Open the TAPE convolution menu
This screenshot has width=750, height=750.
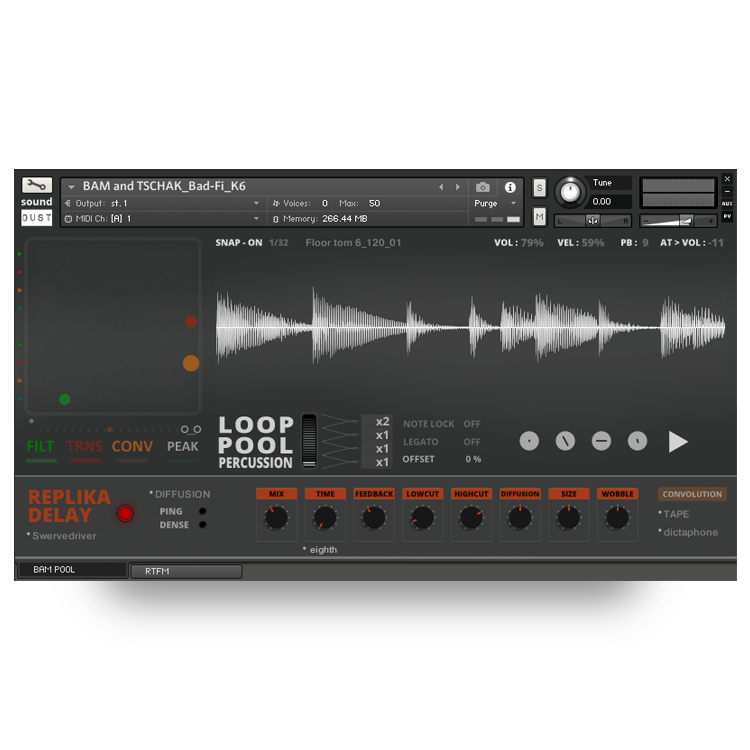[673, 514]
